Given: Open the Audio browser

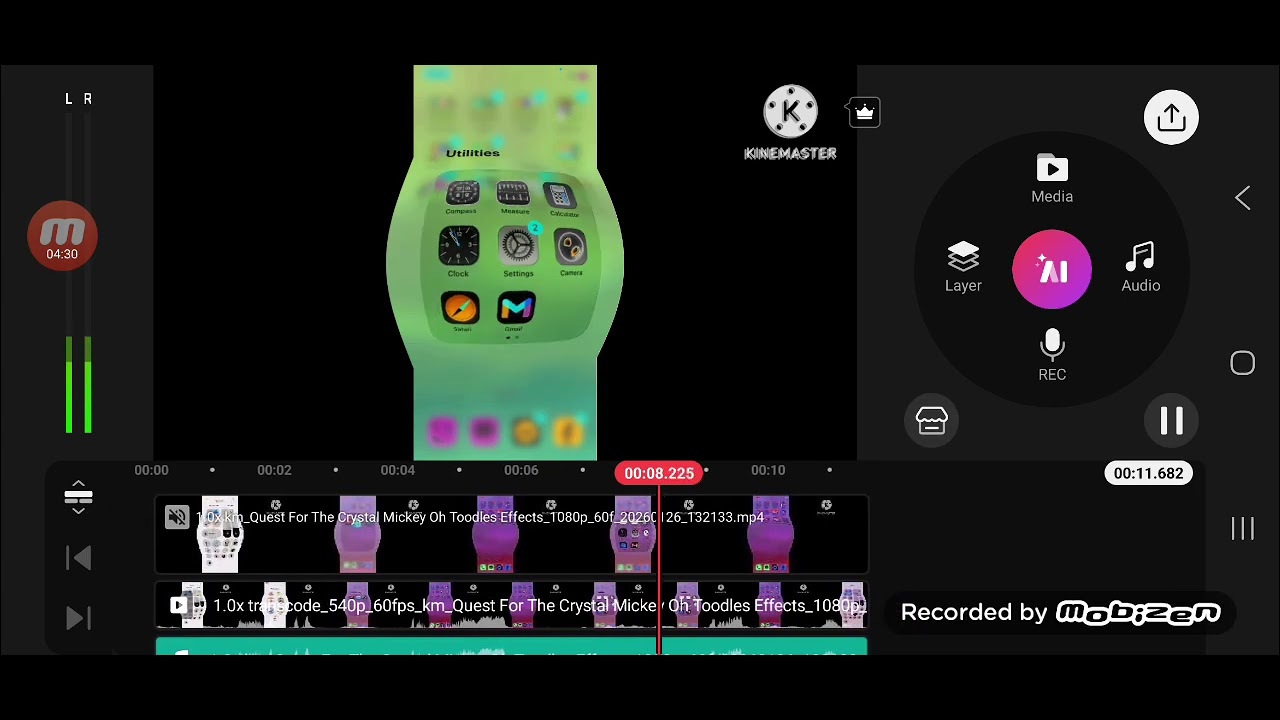Looking at the screenshot, I should (1140, 268).
